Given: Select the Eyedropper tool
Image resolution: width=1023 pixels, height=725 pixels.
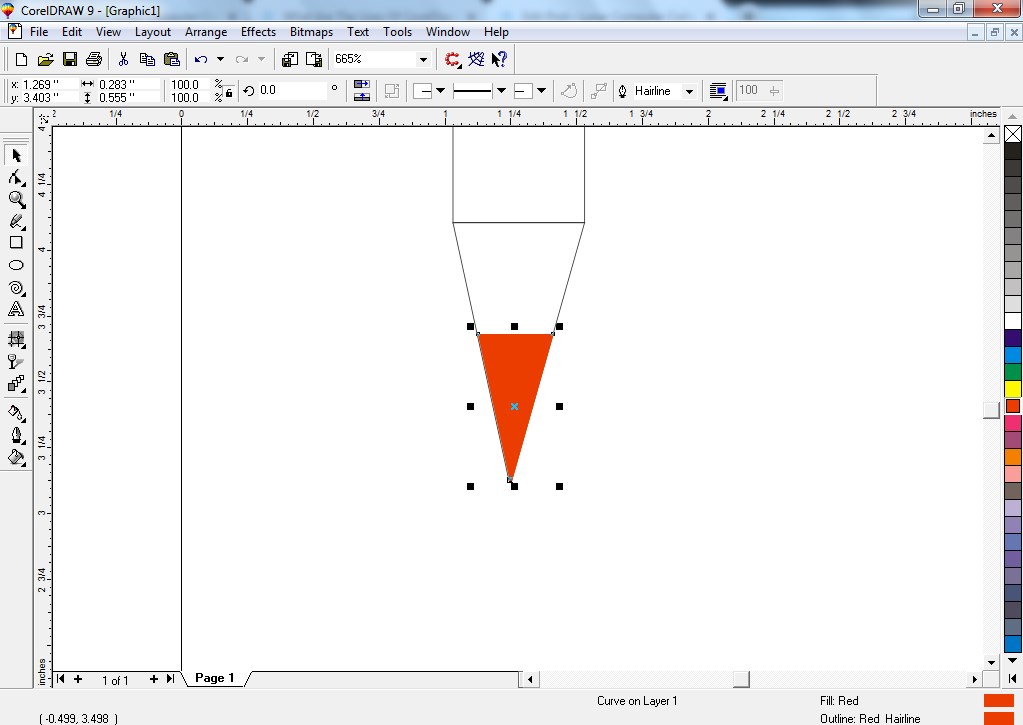Looking at the screenshot, I should click(16, 412).
